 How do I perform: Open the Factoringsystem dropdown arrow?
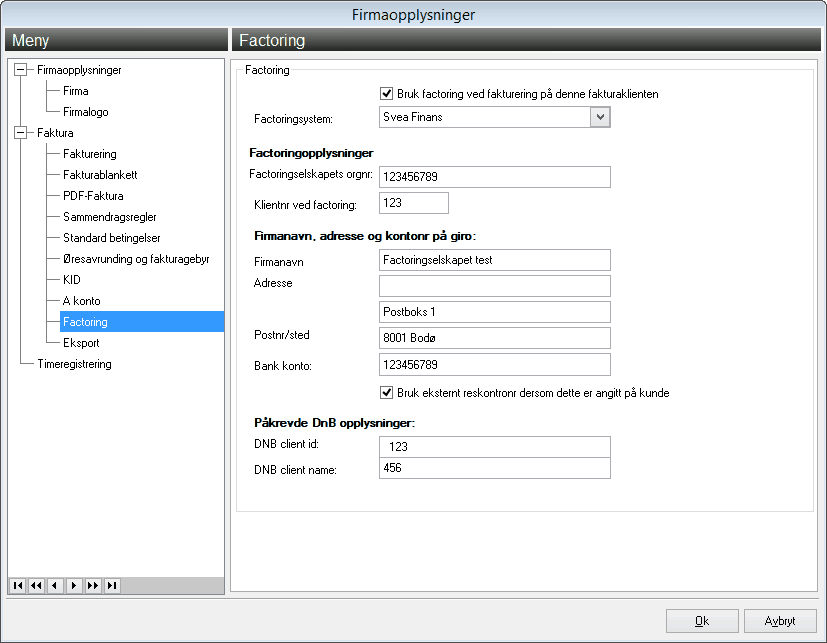coord(600,117)
